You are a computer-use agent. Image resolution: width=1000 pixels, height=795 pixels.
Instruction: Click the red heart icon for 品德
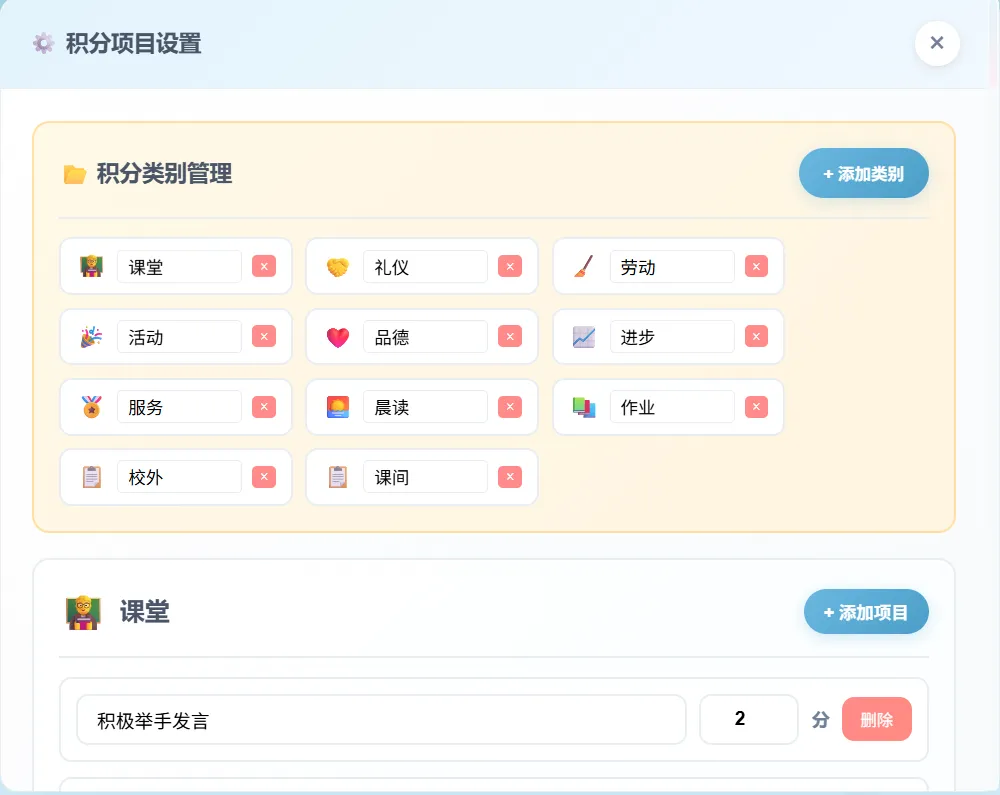click(337, 337)
